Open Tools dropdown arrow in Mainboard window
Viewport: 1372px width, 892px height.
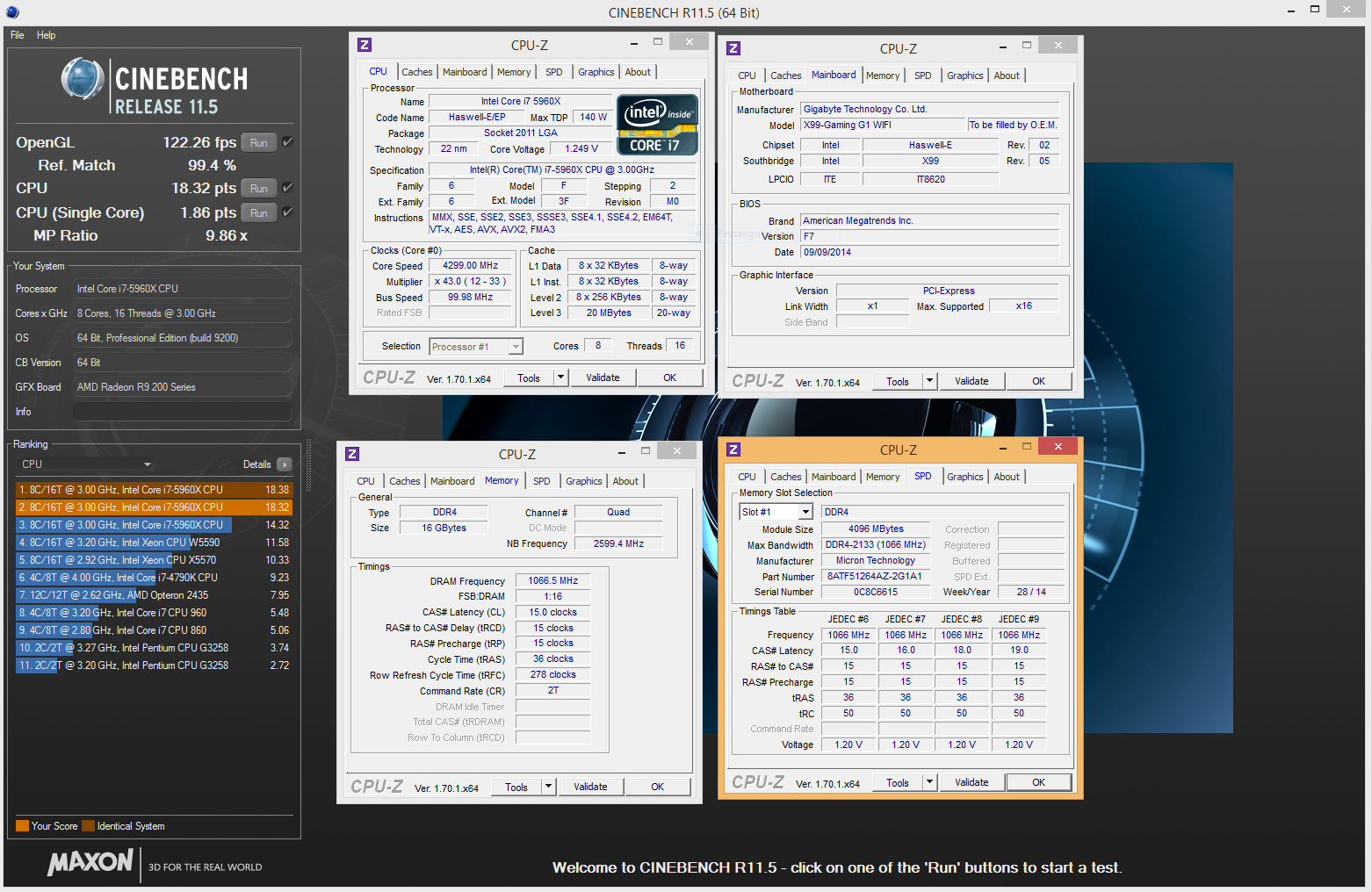coord(929,381)
